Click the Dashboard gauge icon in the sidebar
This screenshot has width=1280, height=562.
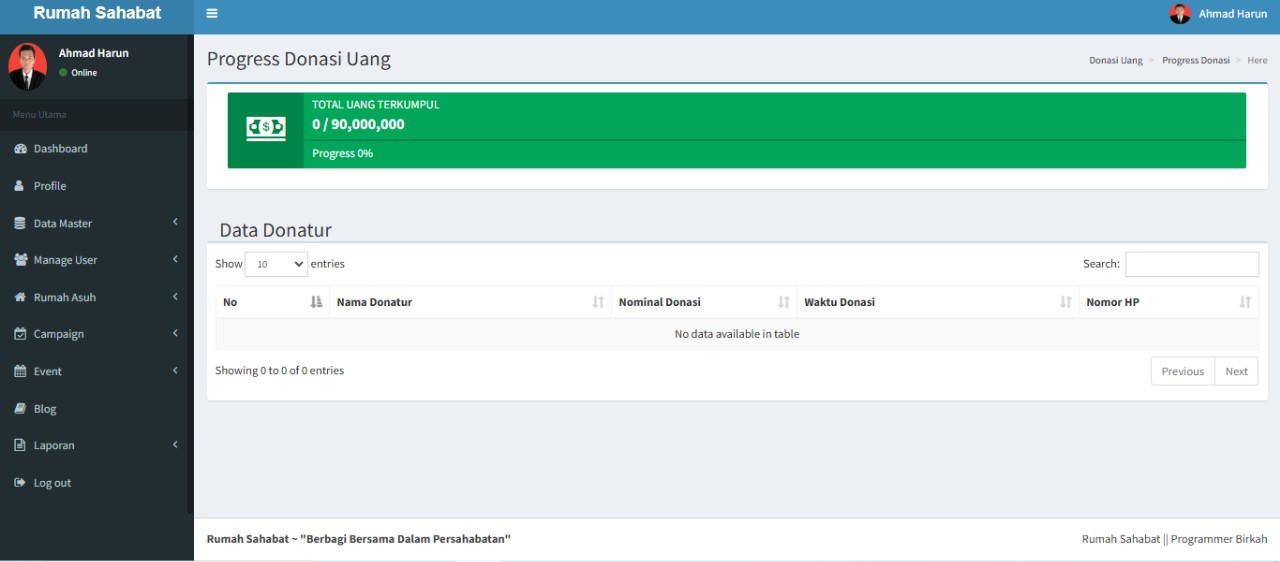[x=20, y=149]
